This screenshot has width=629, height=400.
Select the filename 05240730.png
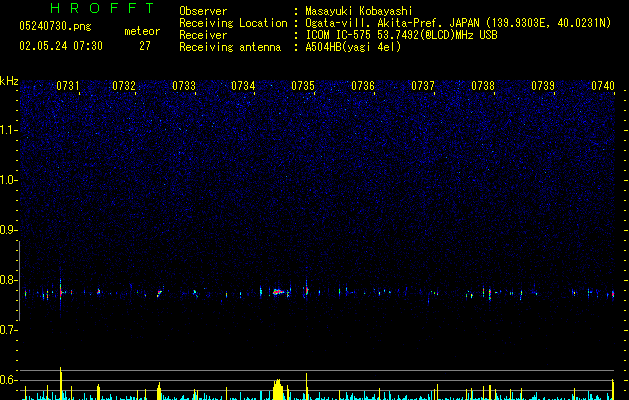point(55,27)
